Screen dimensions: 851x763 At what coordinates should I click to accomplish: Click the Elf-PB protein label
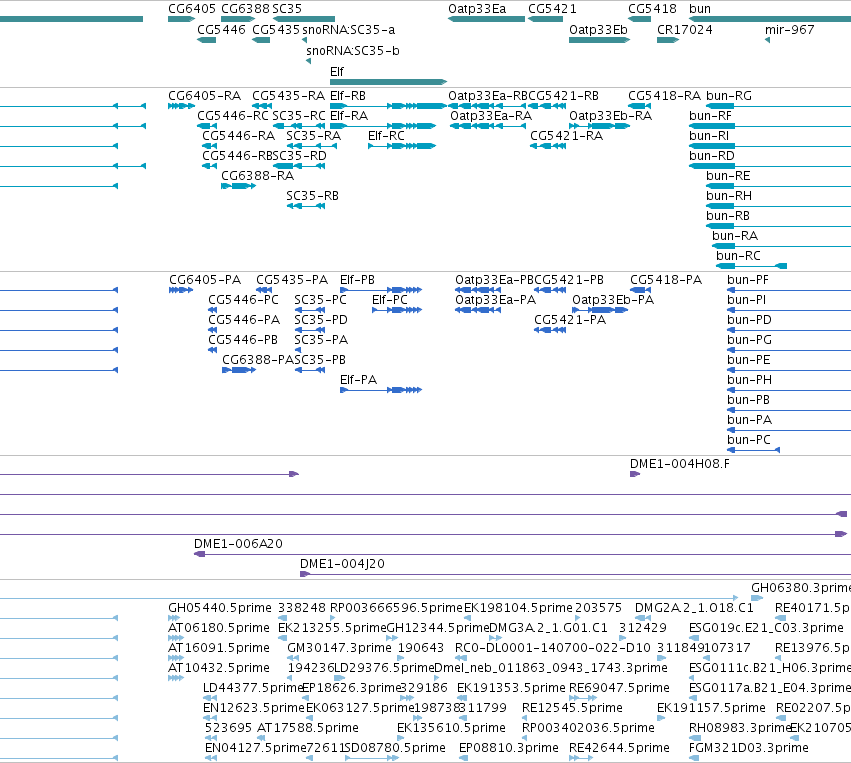click(x=357, y=279)
